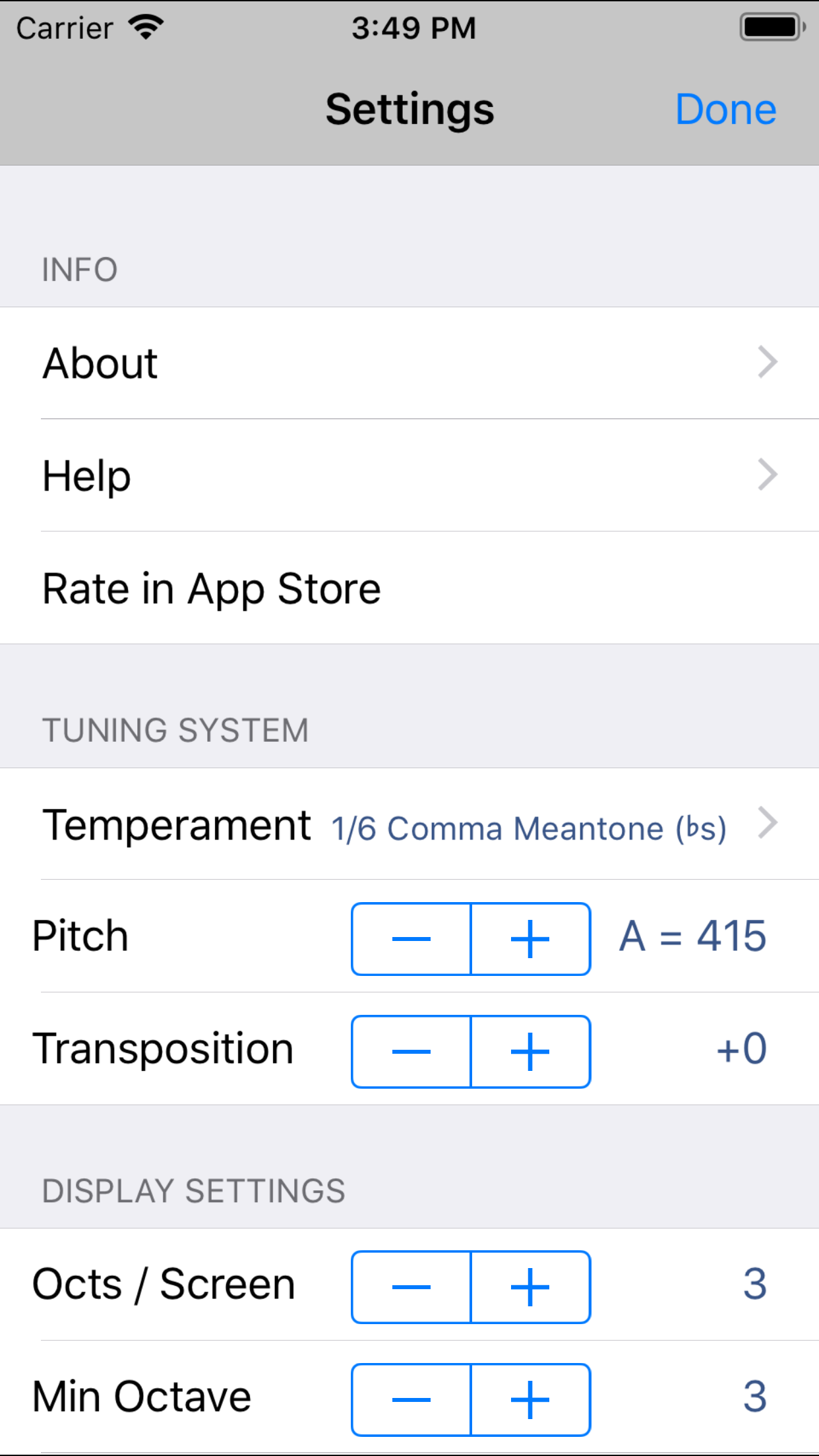Open the Help section via its chevron
This screenshot has width=819, height=1456.
[767, 475]
